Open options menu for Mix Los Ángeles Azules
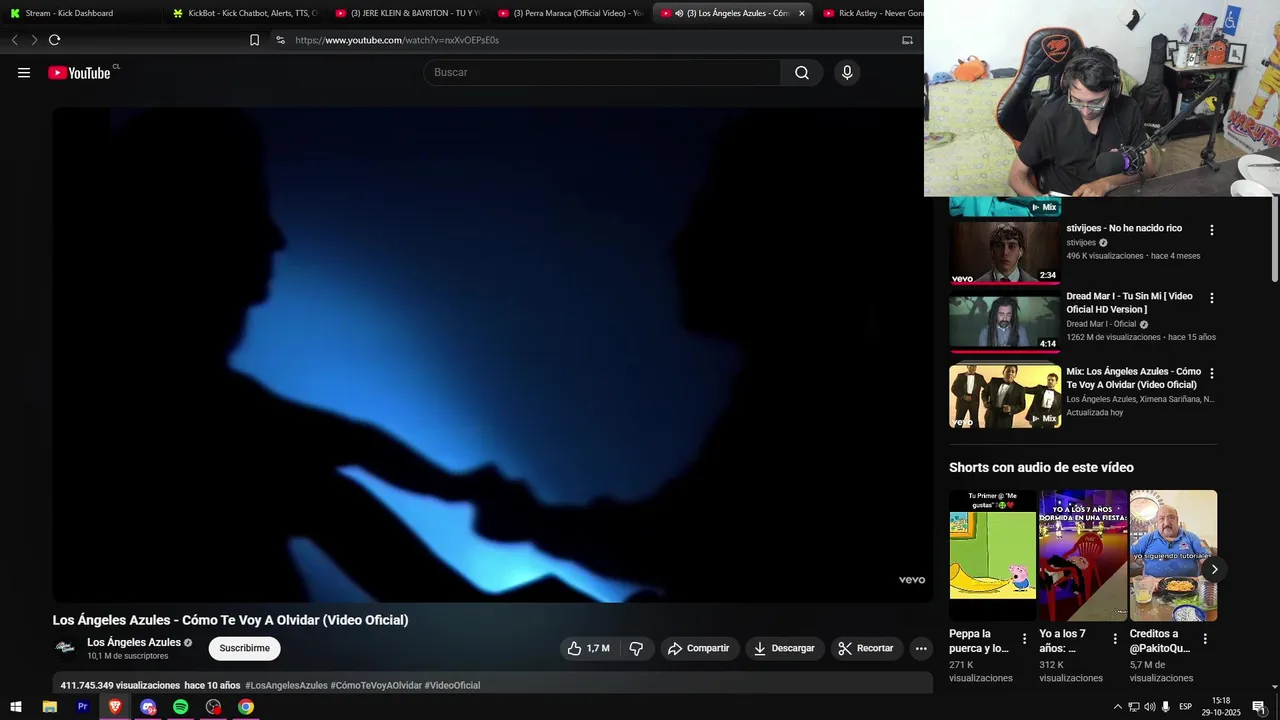This screenshot has width=1280, height=720. click(x=1212, y=373)
